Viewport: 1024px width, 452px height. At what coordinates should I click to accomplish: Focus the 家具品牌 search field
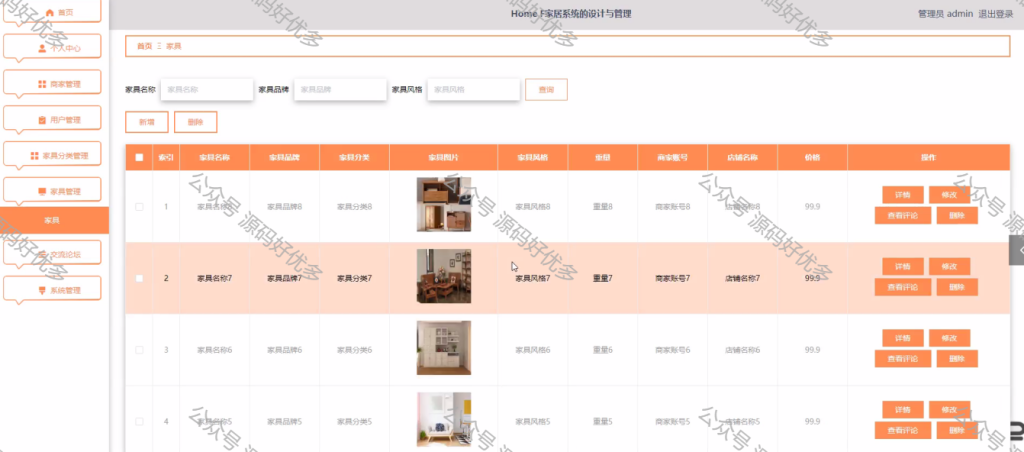340,89
